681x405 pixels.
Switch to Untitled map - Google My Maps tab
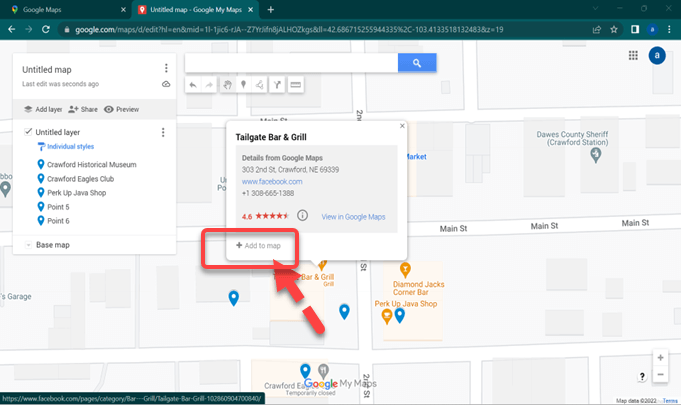(195, 10)
